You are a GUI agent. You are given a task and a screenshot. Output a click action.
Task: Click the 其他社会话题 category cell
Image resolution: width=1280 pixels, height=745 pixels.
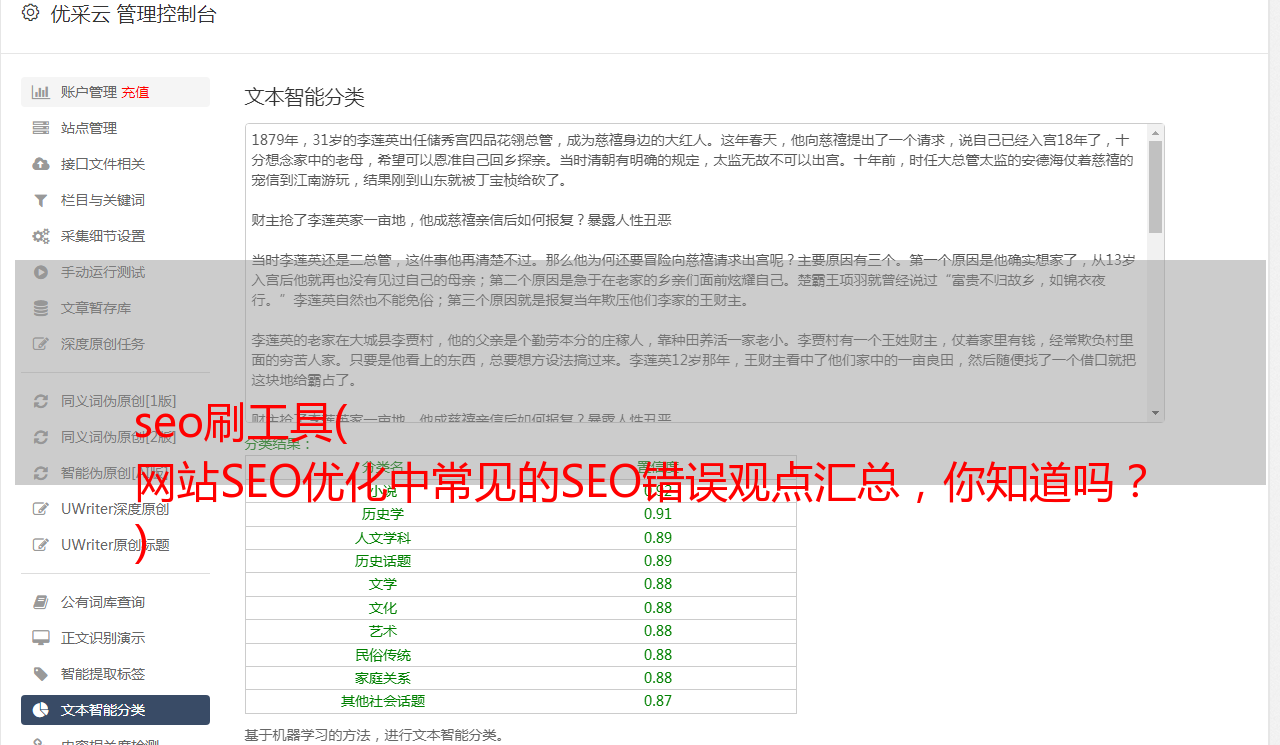click(383, 701)
